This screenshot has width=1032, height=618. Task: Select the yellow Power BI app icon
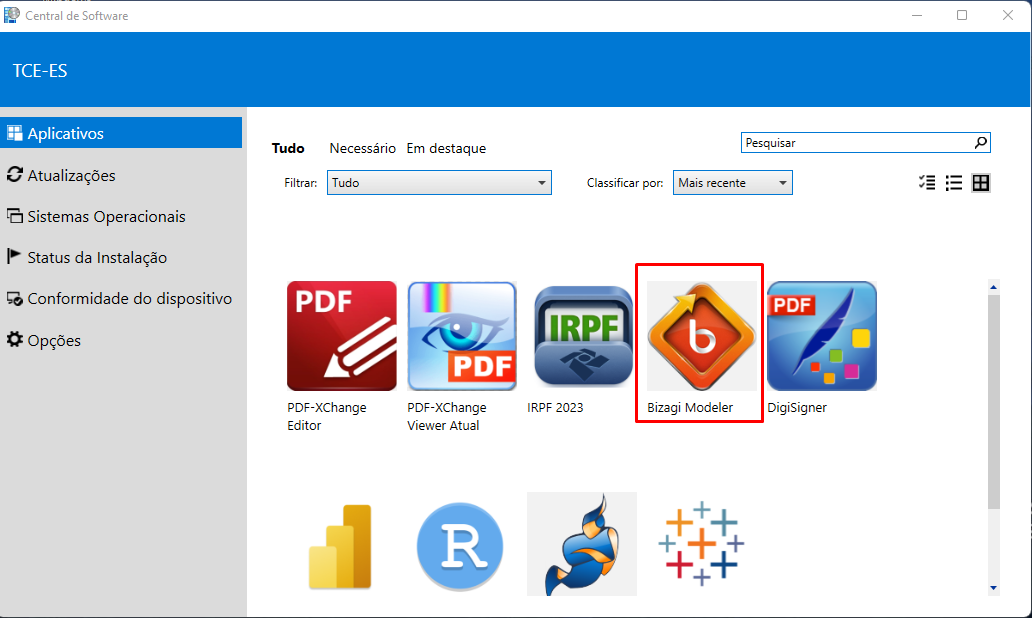(340, 546)
